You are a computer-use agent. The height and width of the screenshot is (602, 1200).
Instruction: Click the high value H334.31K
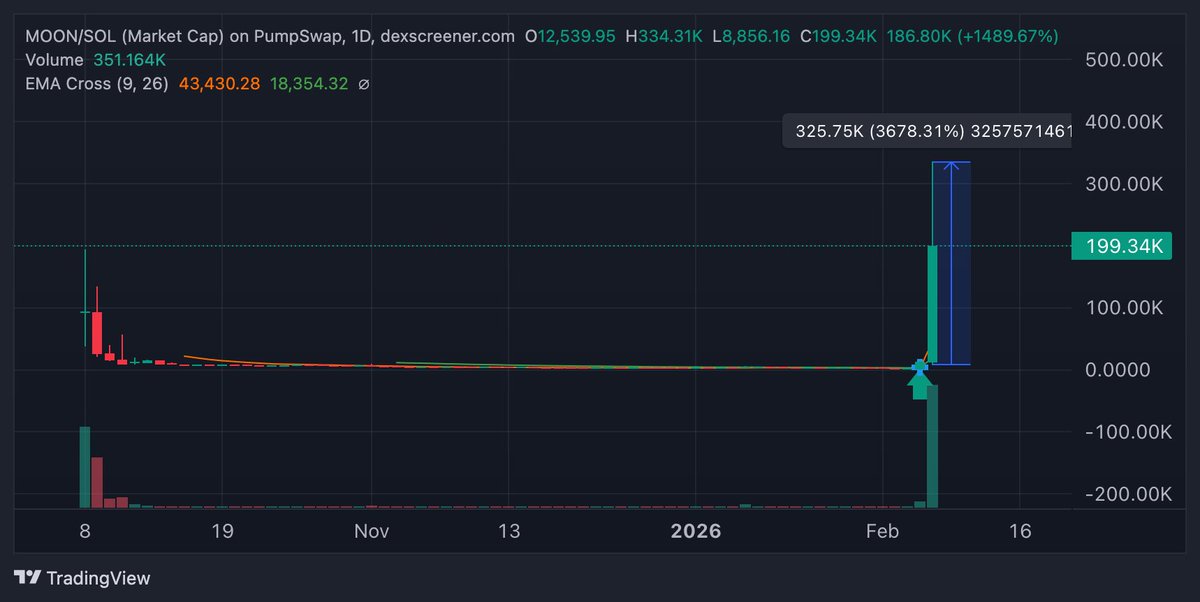[664, 36]
